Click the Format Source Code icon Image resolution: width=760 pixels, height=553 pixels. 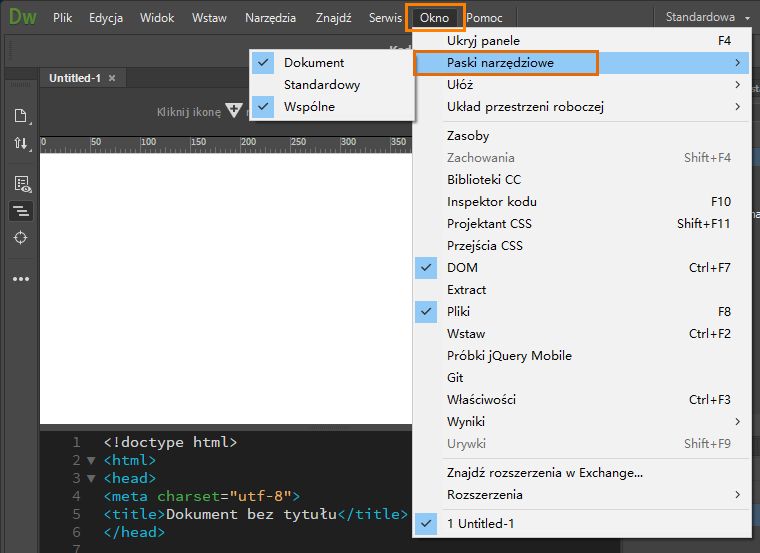[x=21, y=211]
